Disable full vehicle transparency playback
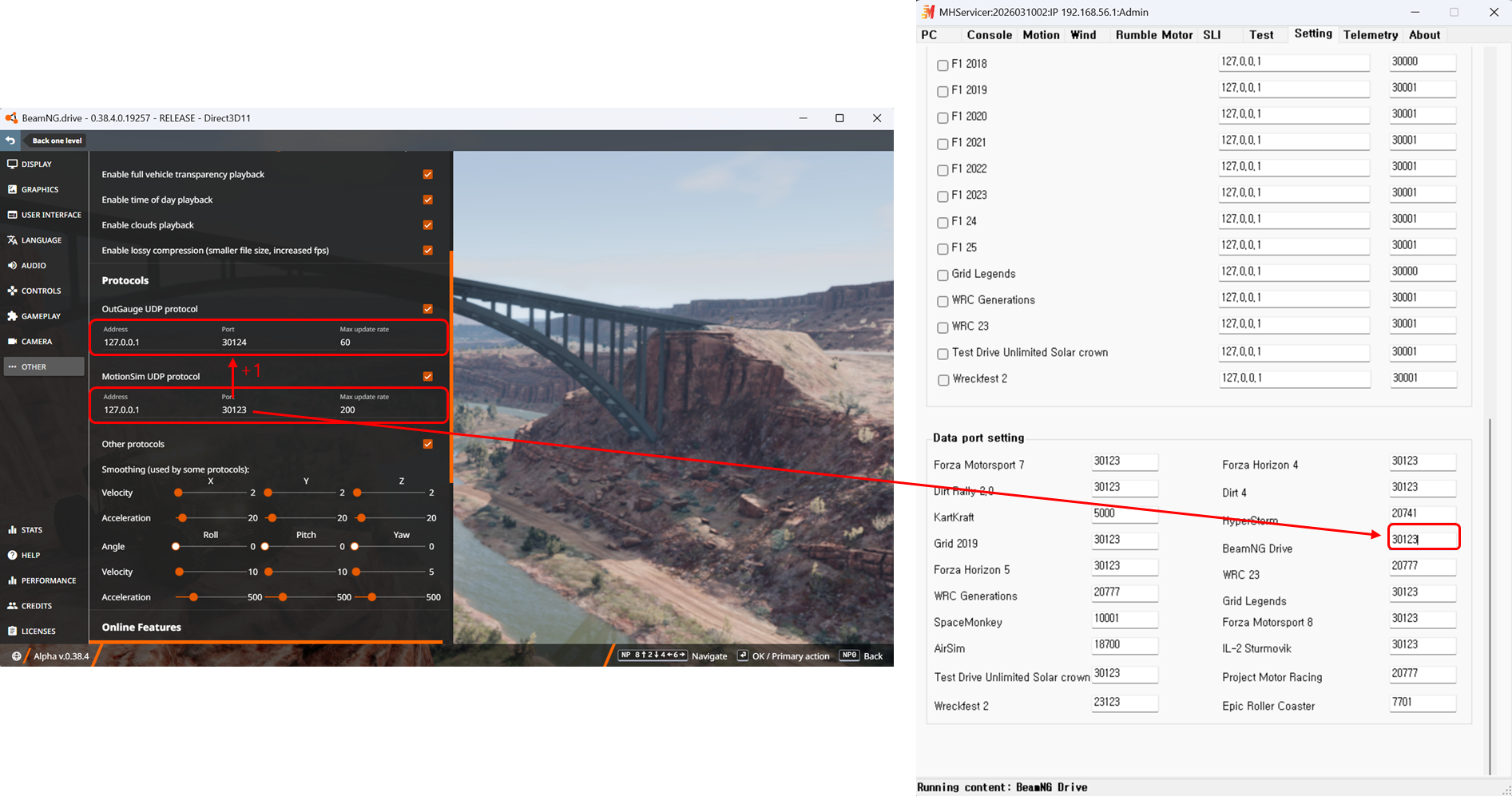The height and width of the screenshot is (796, 1512). coord(428,174)
